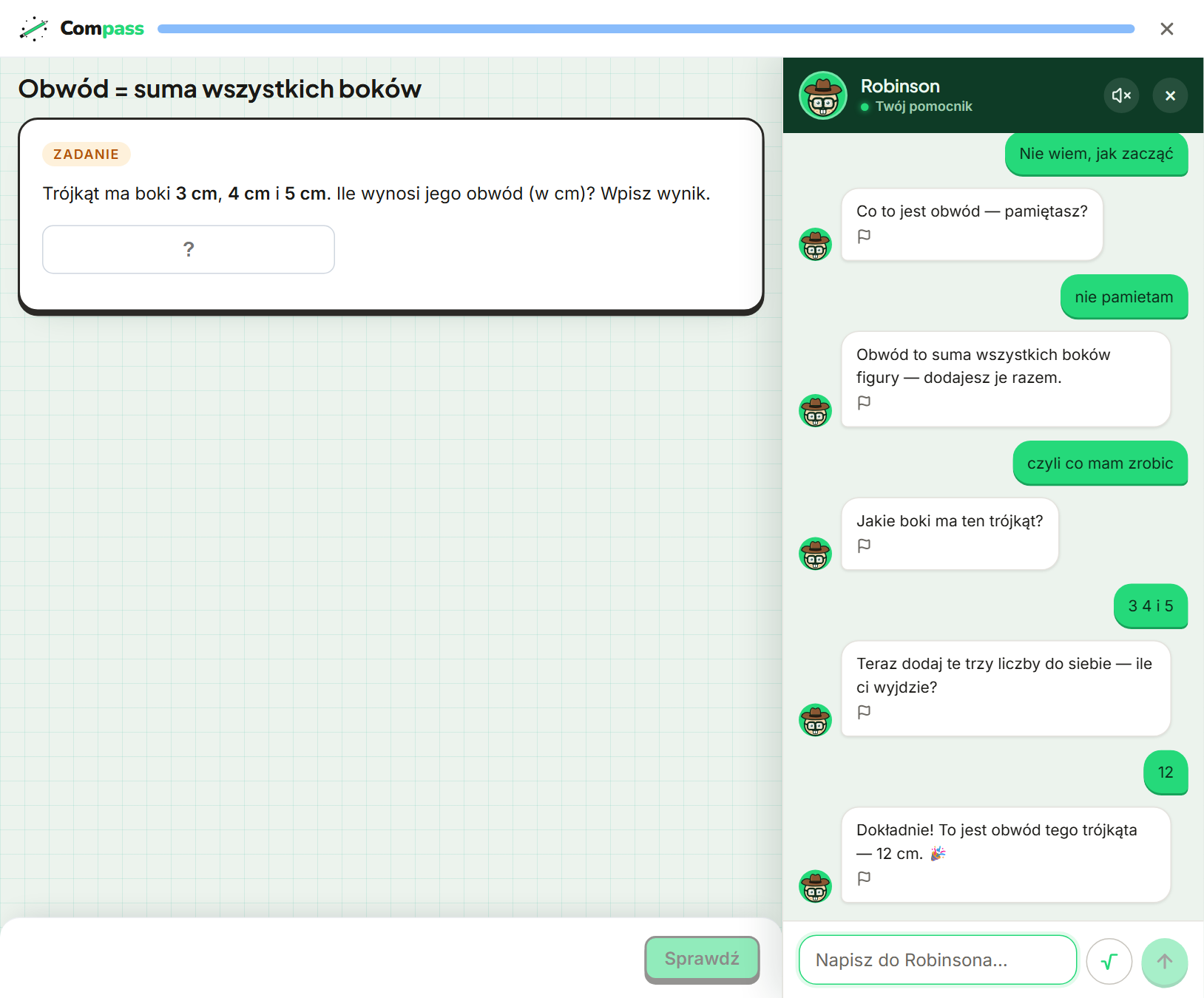1204x998 pixels.
Task: Click avatar beside 'Co to jest obwód' message
Action: [816, 244]
